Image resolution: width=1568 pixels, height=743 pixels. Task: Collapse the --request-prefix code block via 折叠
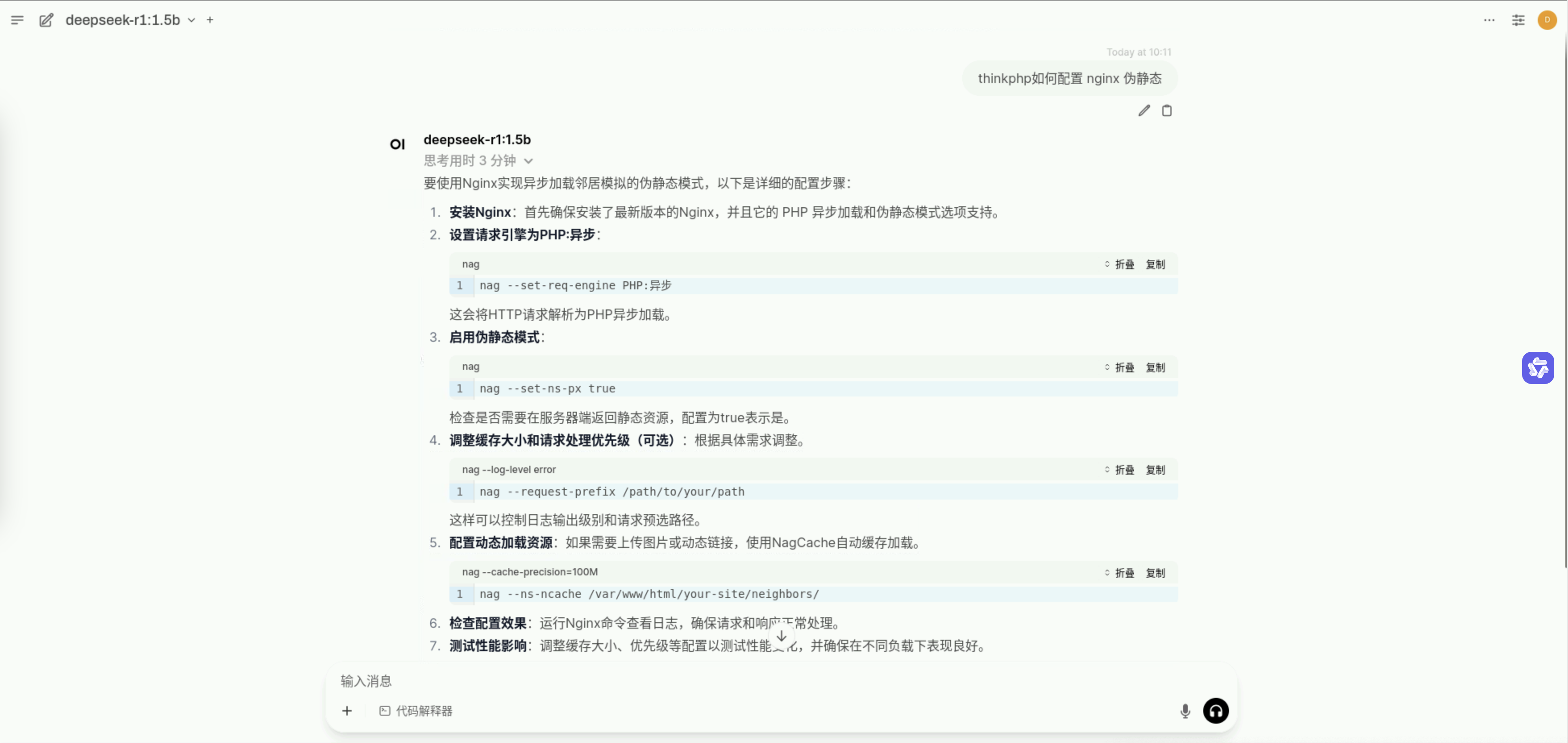coord(1119,470)
